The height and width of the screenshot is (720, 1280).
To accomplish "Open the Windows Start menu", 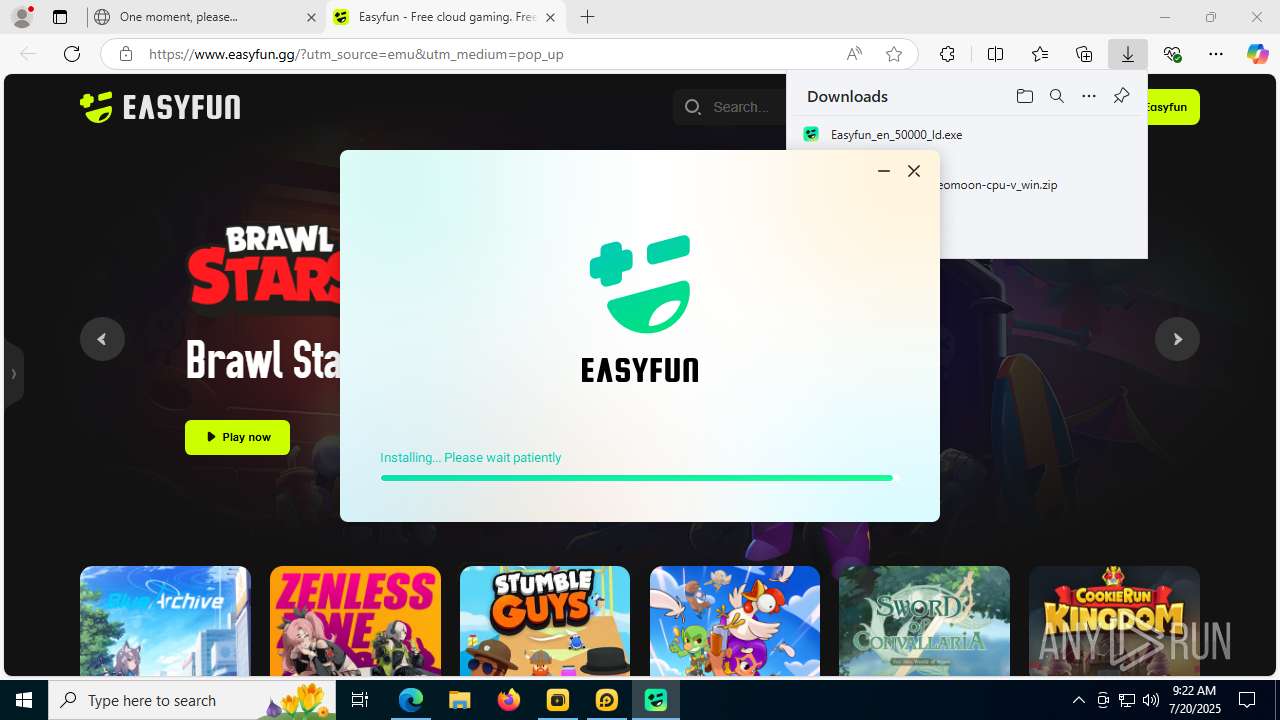I will click(x=24, y=700).
